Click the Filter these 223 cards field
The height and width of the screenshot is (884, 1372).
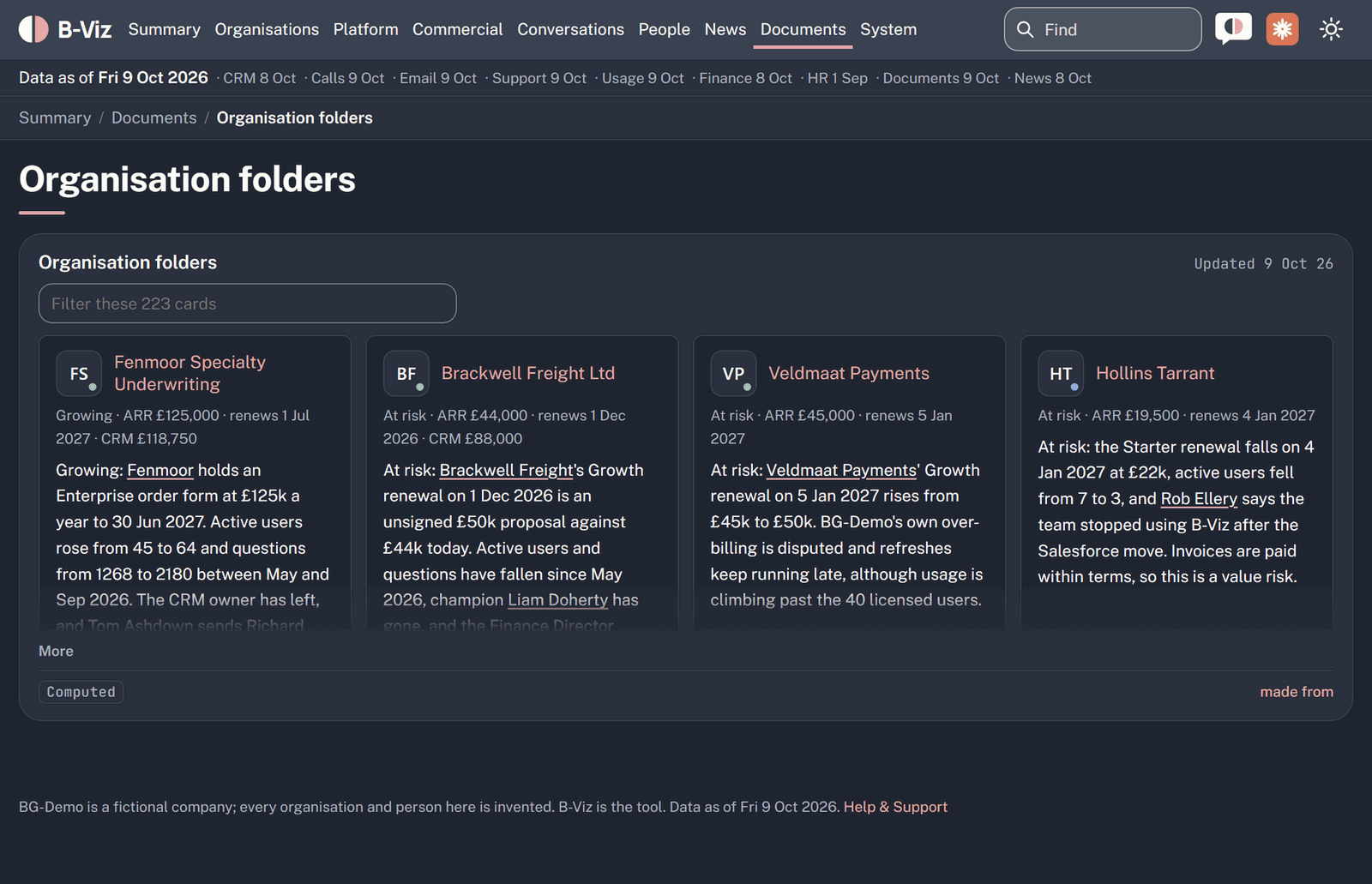(248, 304)
